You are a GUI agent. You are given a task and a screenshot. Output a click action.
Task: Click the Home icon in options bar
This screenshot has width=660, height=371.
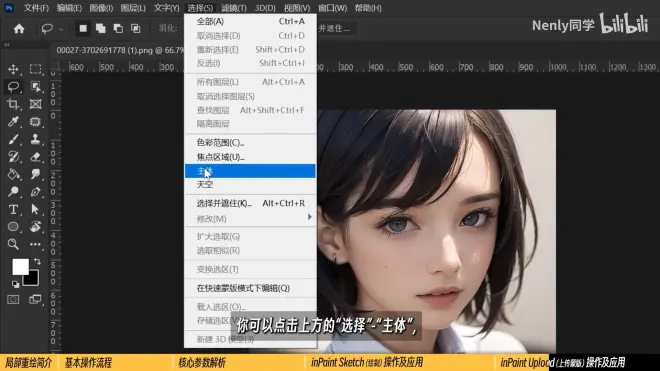click(19, 29)
